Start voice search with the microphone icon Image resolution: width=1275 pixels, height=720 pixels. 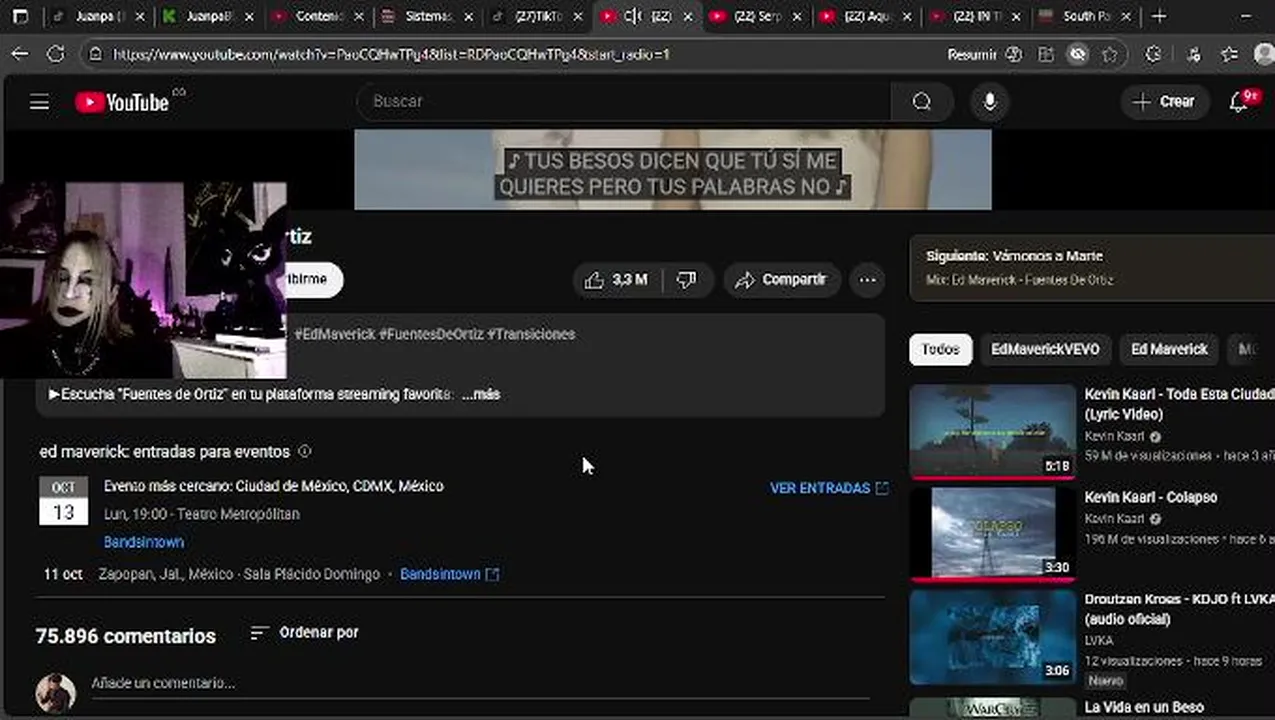coord(989,101)
